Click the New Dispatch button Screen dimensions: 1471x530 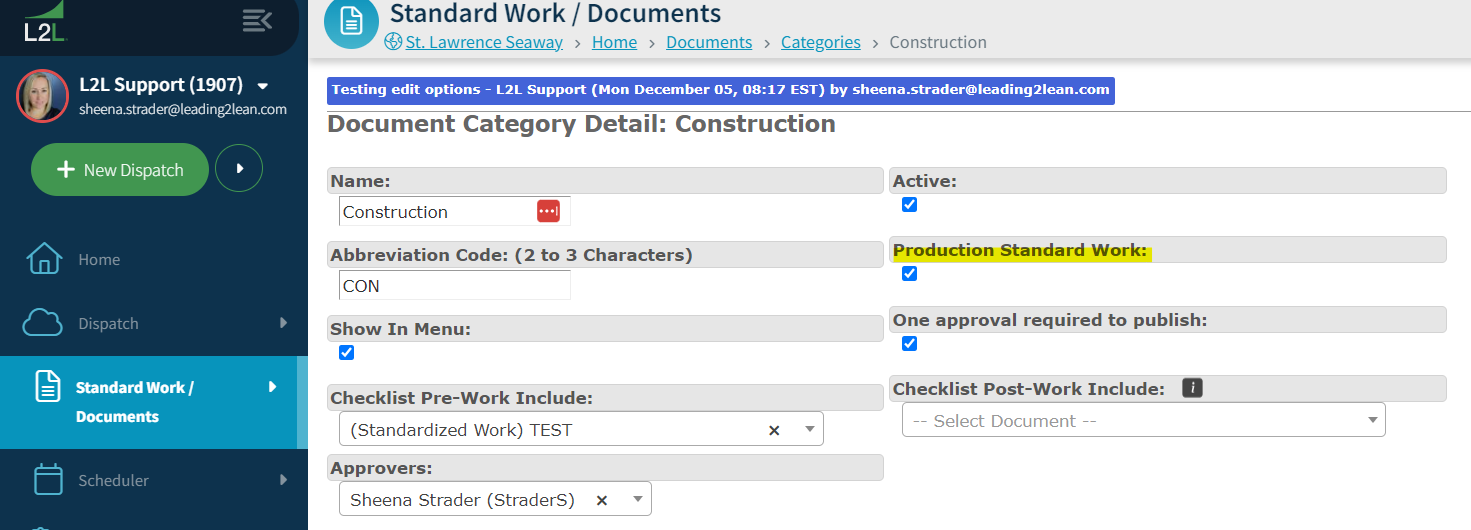click(120, 170)
